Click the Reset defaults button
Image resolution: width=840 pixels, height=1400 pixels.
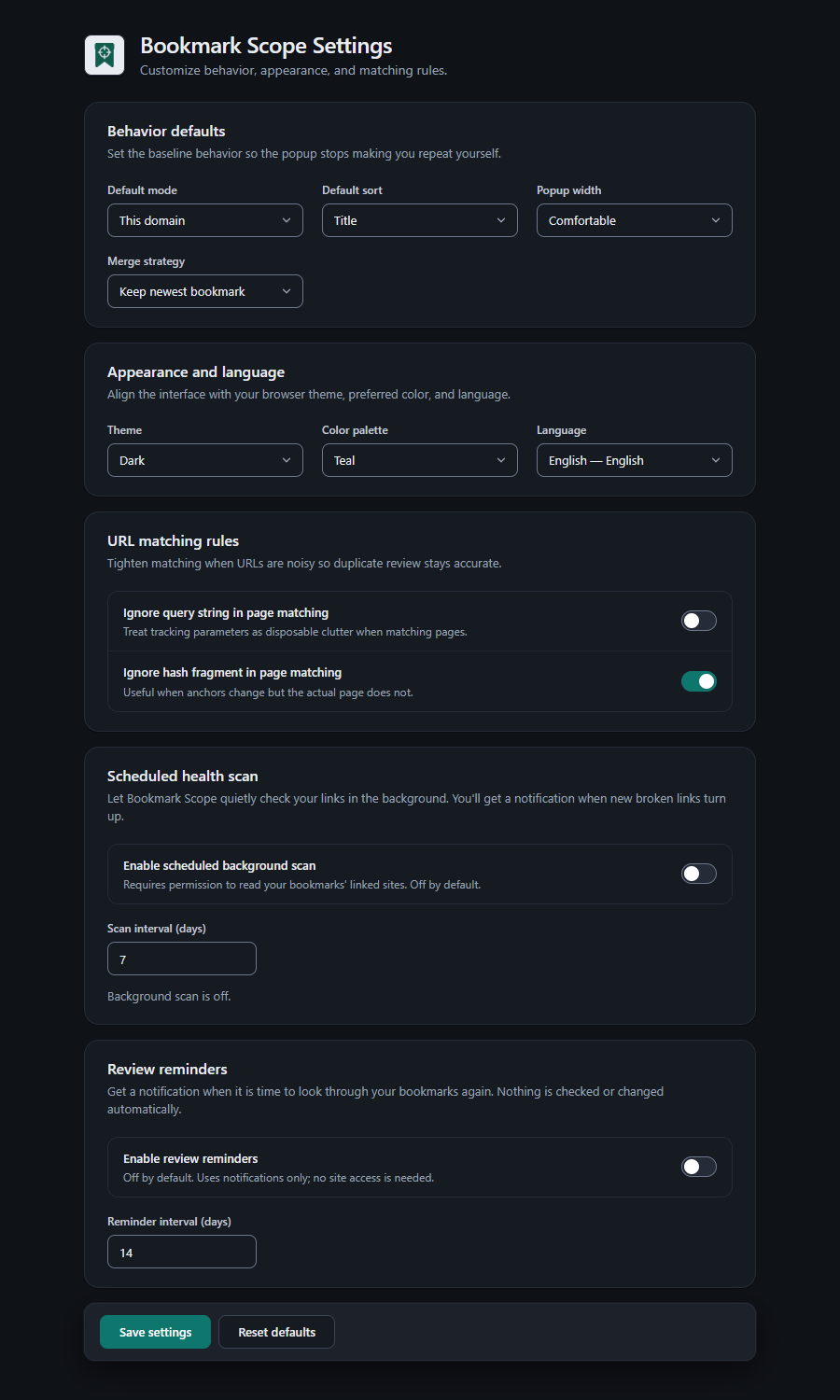tap(276, 1332)
